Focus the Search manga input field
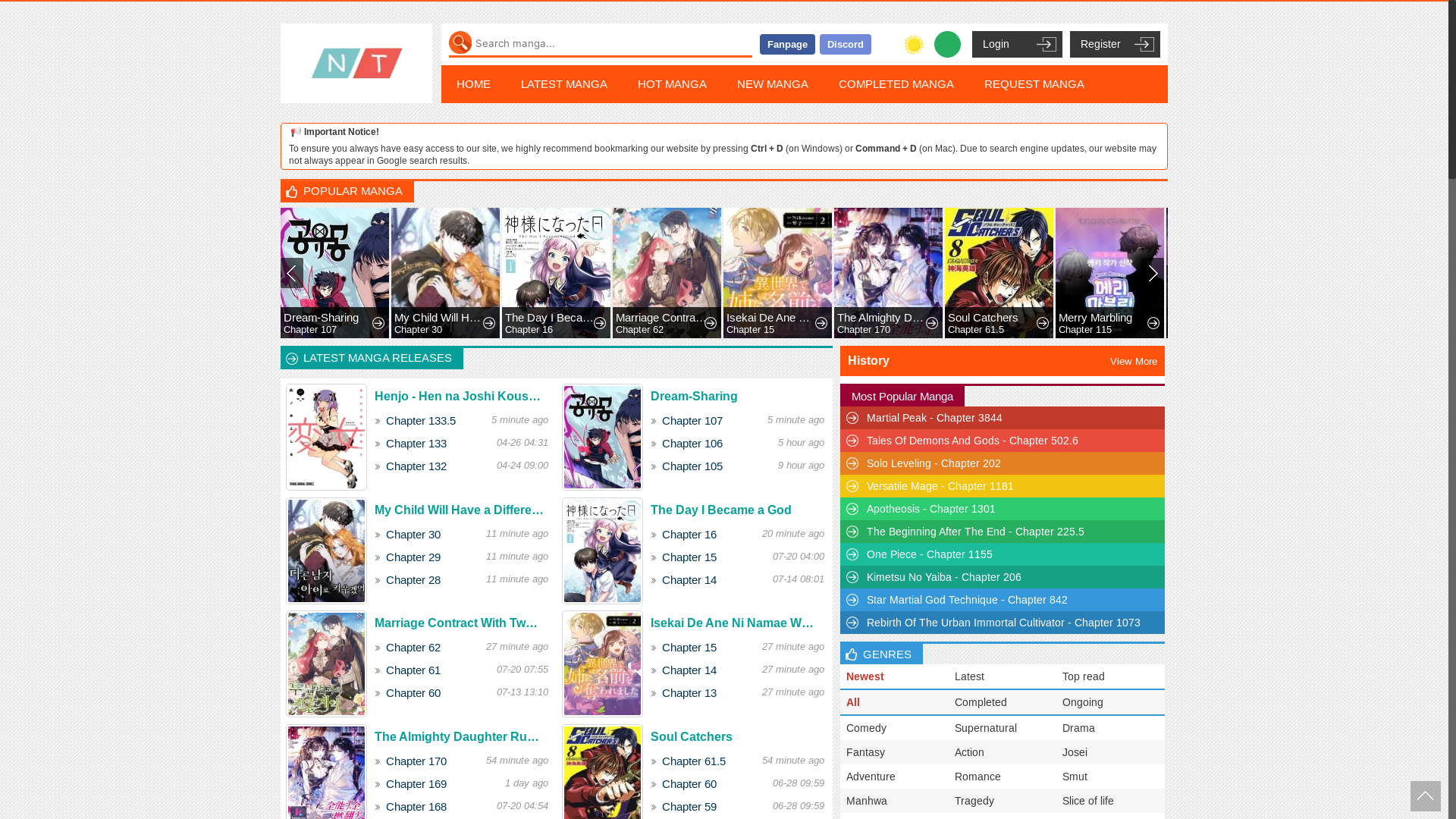 coord(613,44)
